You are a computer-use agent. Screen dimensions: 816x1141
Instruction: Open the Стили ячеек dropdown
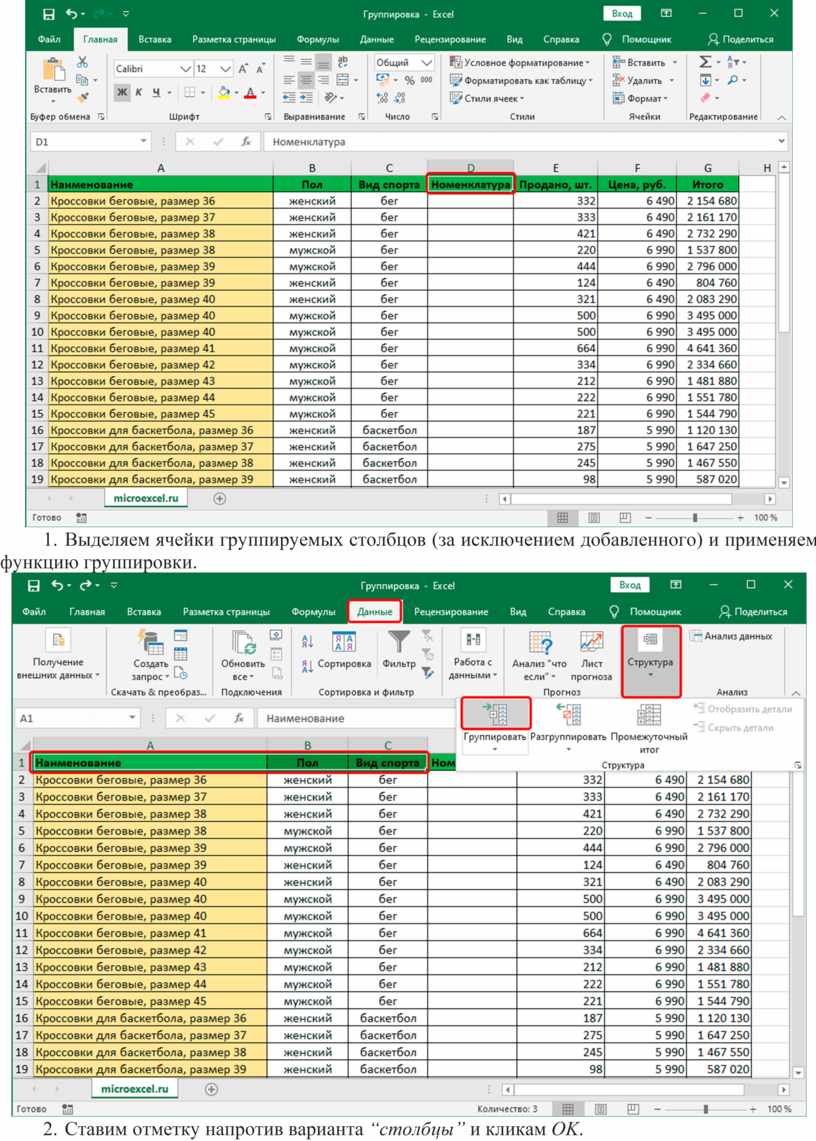click(486, 98)
